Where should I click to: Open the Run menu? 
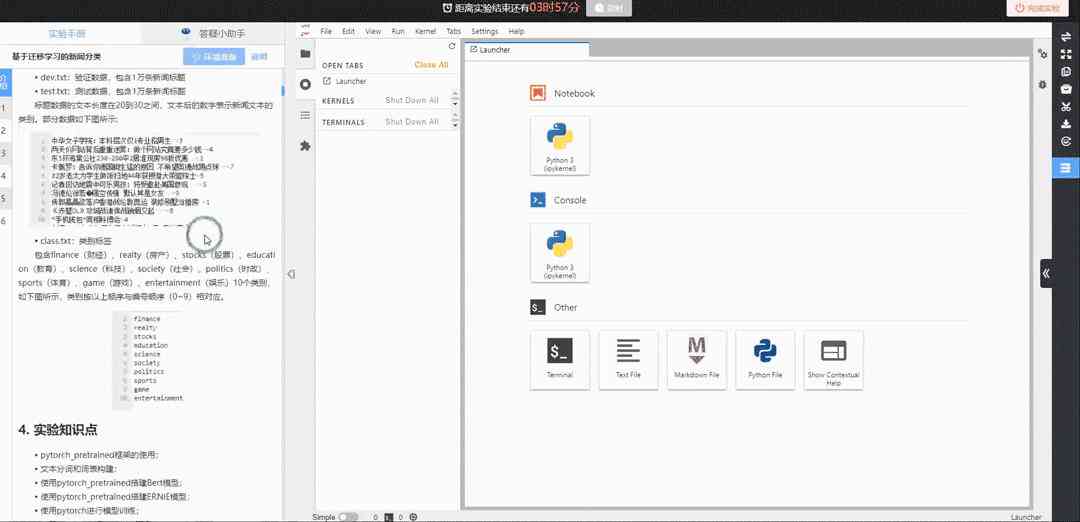click(x=398, y=32)
